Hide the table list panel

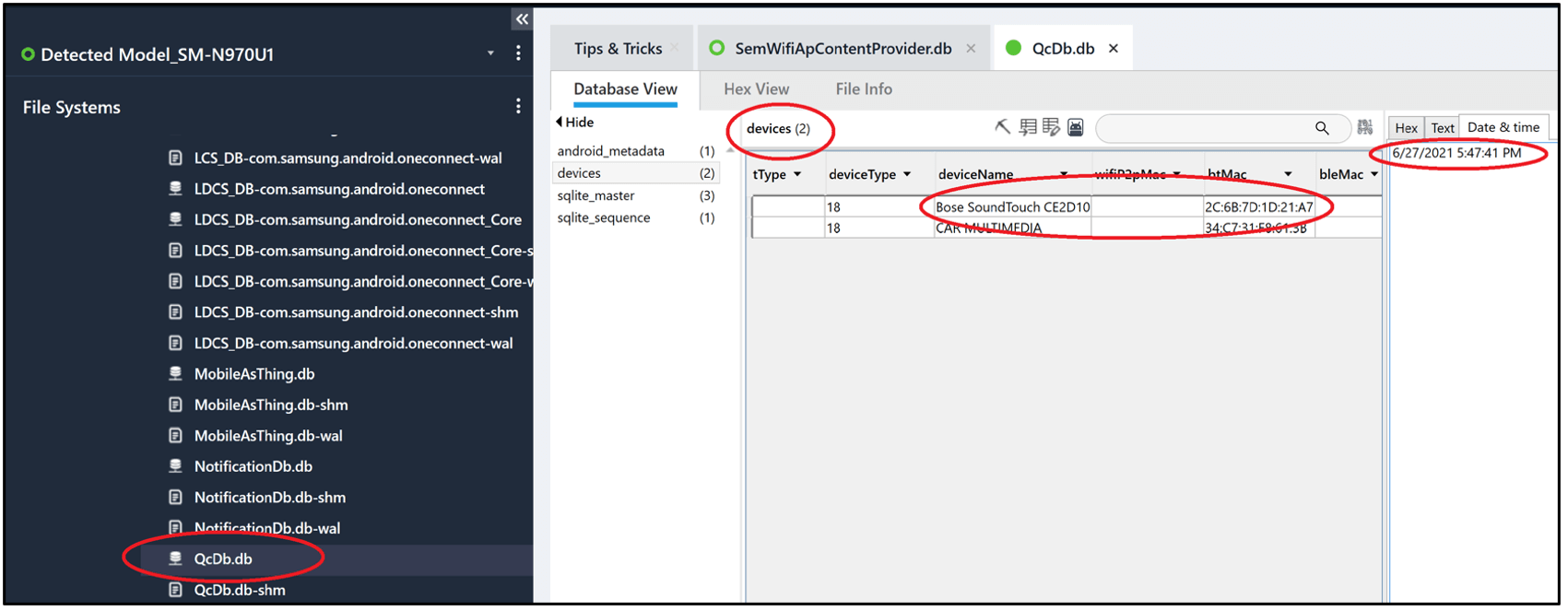pos(575,123)
